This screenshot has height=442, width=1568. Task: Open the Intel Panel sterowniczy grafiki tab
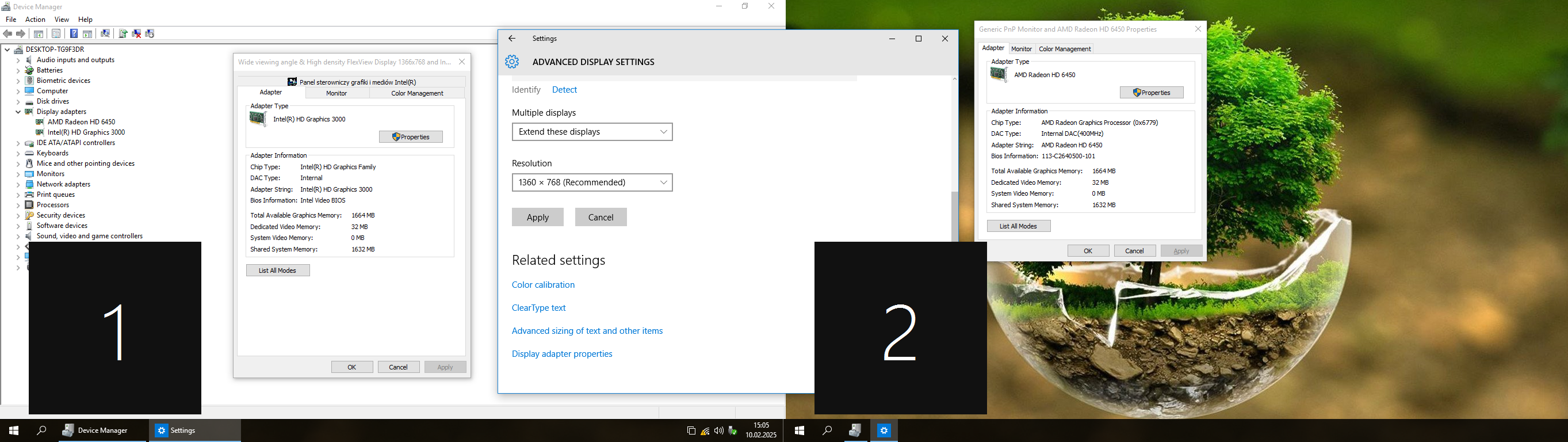click(352, 82)
